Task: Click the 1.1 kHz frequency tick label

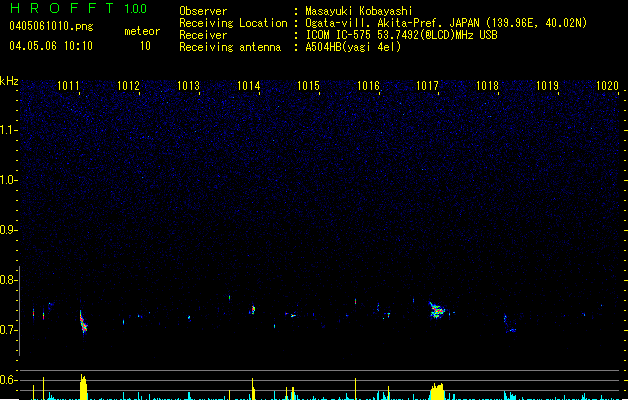Action: coord(8,130)
